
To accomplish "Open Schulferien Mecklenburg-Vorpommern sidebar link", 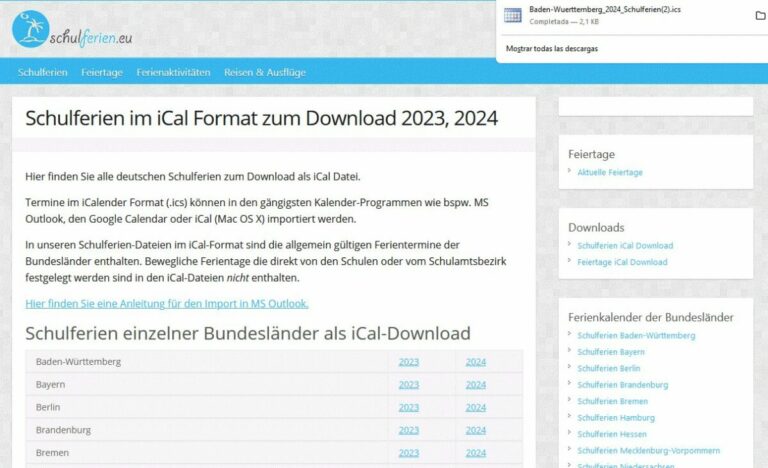I will pos(648,450).
